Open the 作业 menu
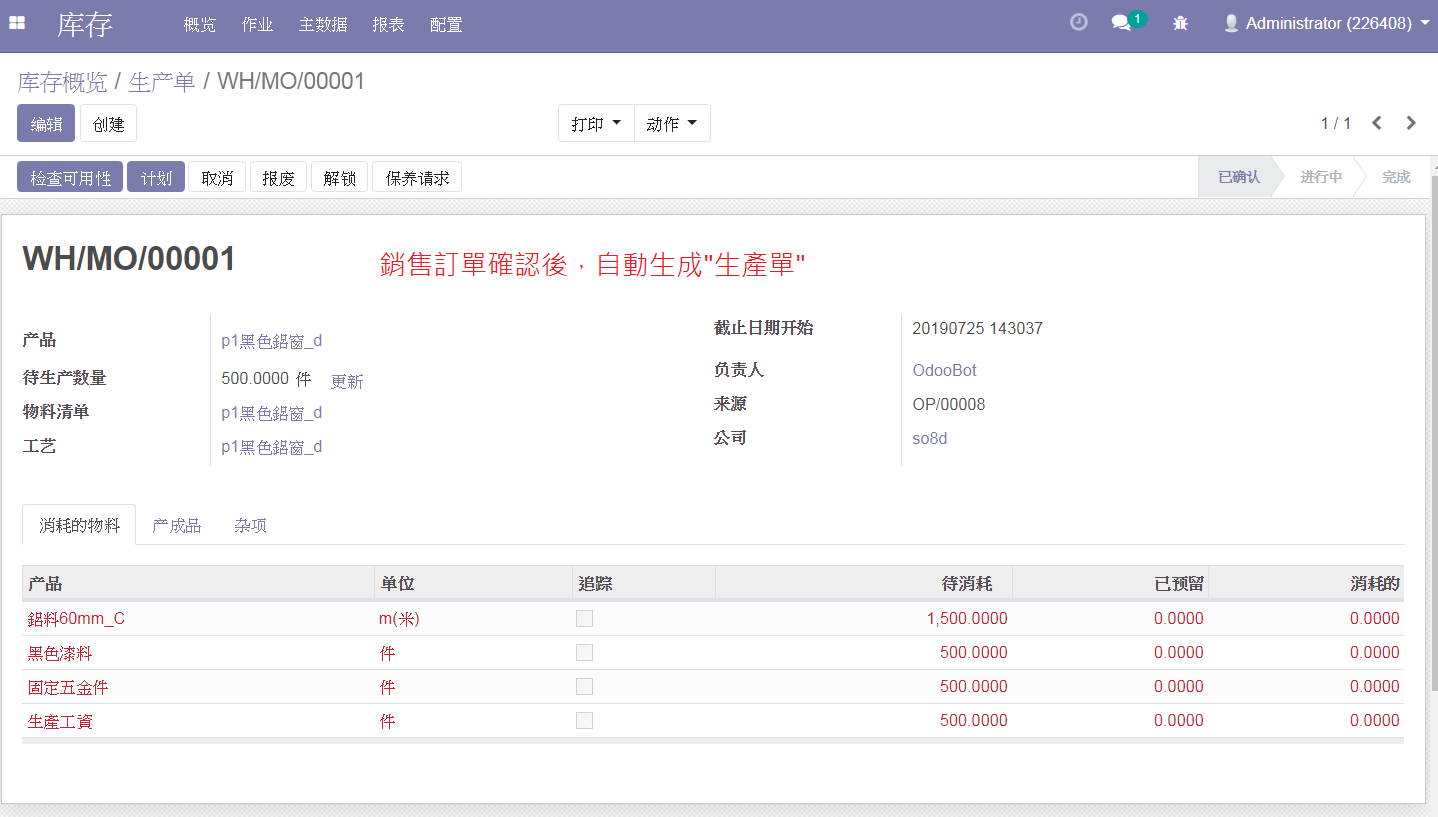This screenshot has width=1438, height=817. pyautogui.click(x=258, y=25)
